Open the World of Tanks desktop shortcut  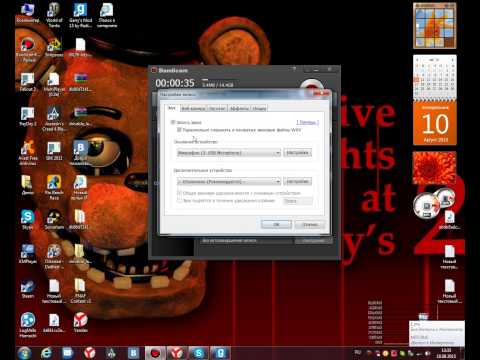click(x=54, y=15)
